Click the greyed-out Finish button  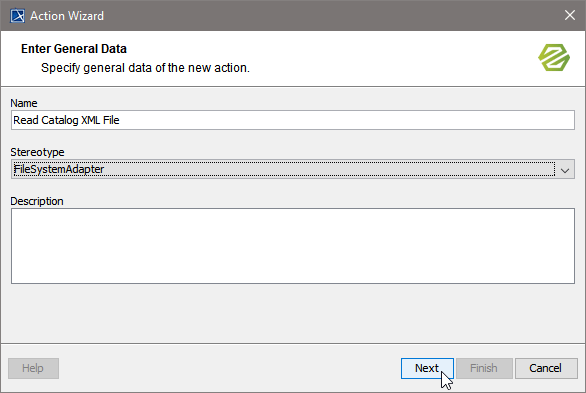pyautogui.click(x=484, y=368)
